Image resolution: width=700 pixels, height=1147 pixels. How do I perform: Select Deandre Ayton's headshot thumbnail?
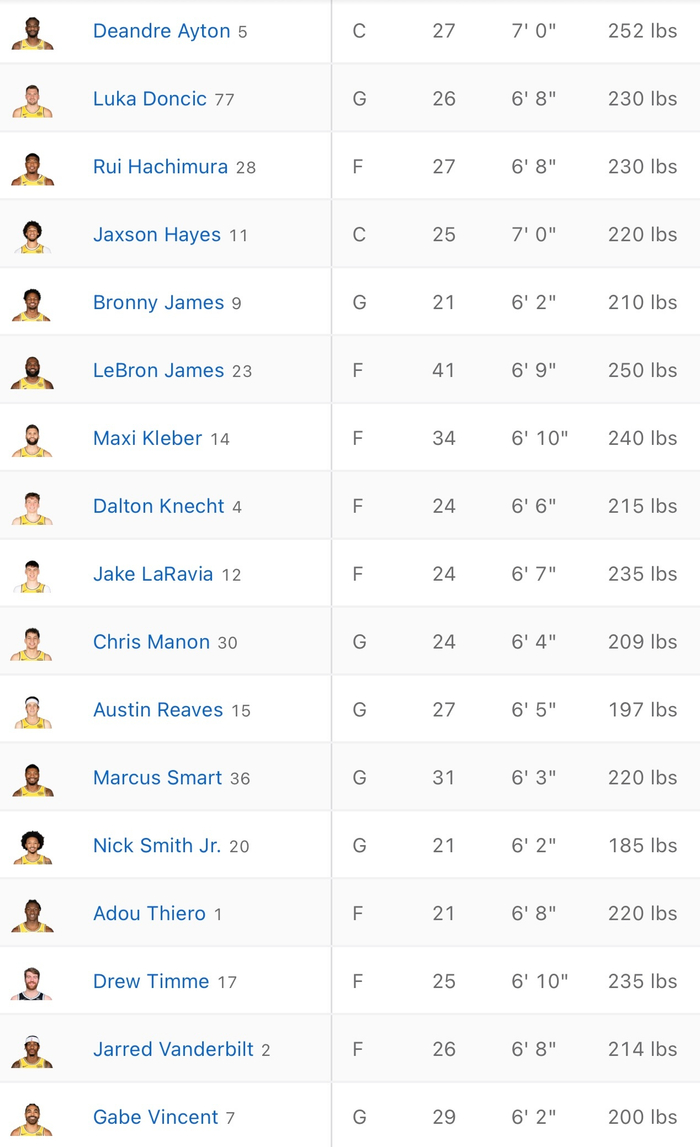click(32, 31)
